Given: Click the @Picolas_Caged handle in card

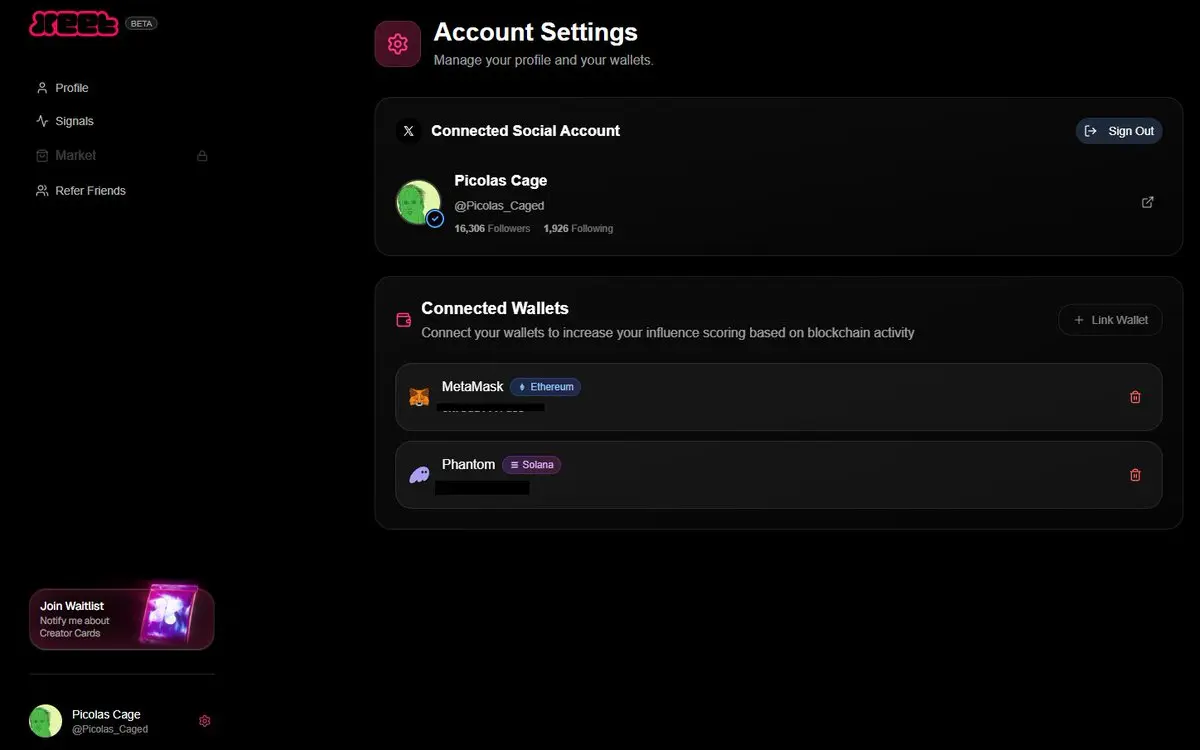Looking at the screenshot, I should tap(499, 206).
